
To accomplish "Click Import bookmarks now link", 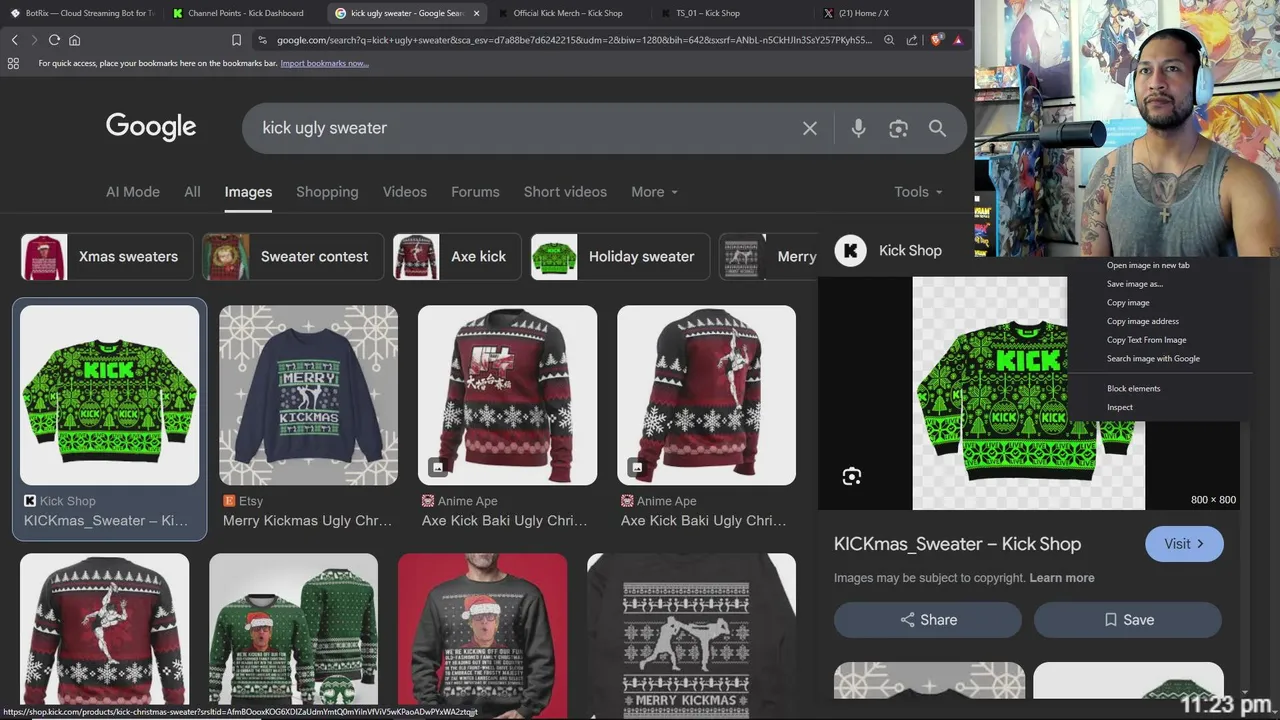I will tap(324, 63).
